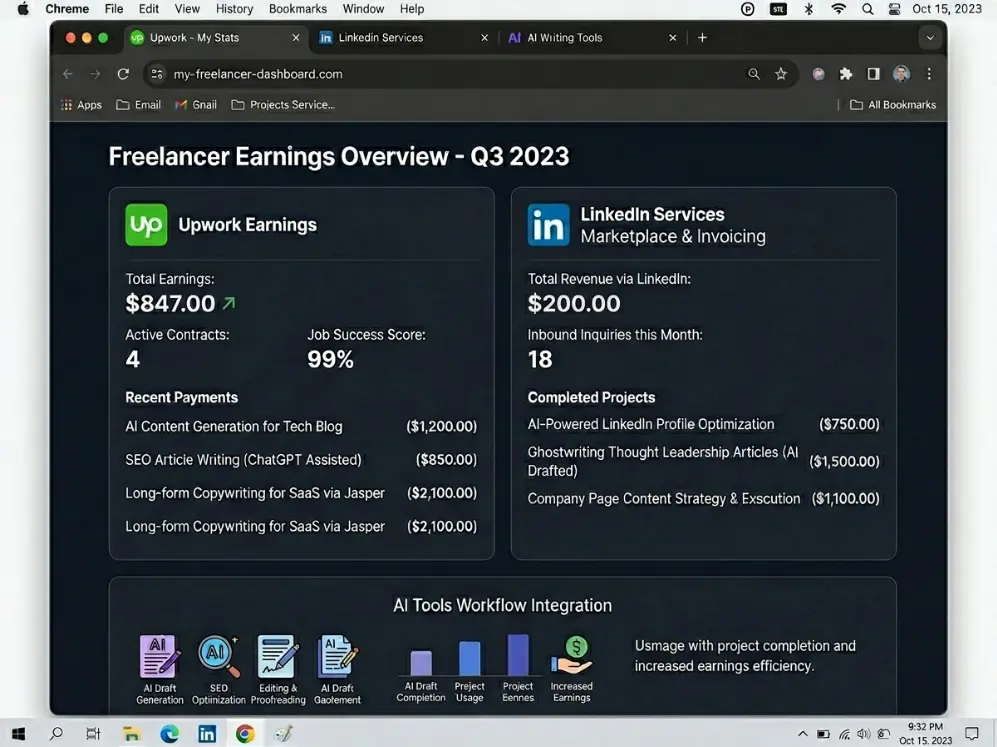This screenshot has width=997, height=747.
Task: Click the AI Draft Completion chart bar
Action: tap(421, 662)
